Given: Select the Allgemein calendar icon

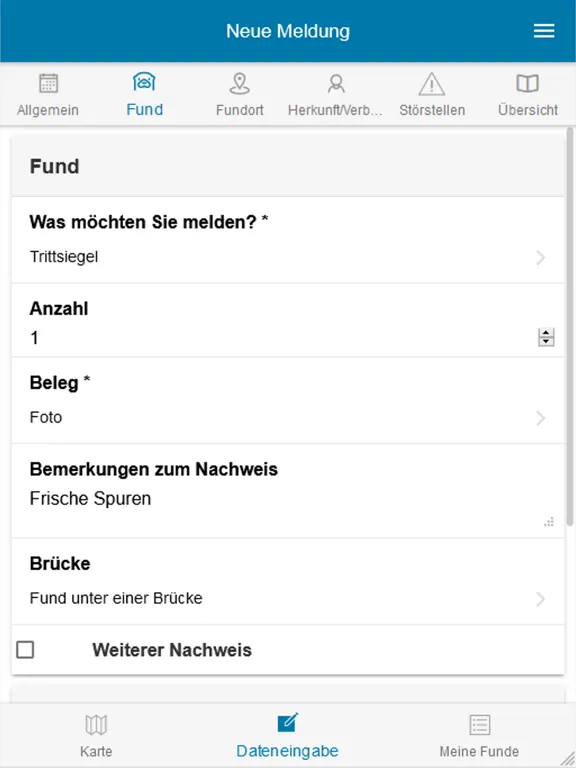Looking at the screenshot, I should tap(48, 83).
